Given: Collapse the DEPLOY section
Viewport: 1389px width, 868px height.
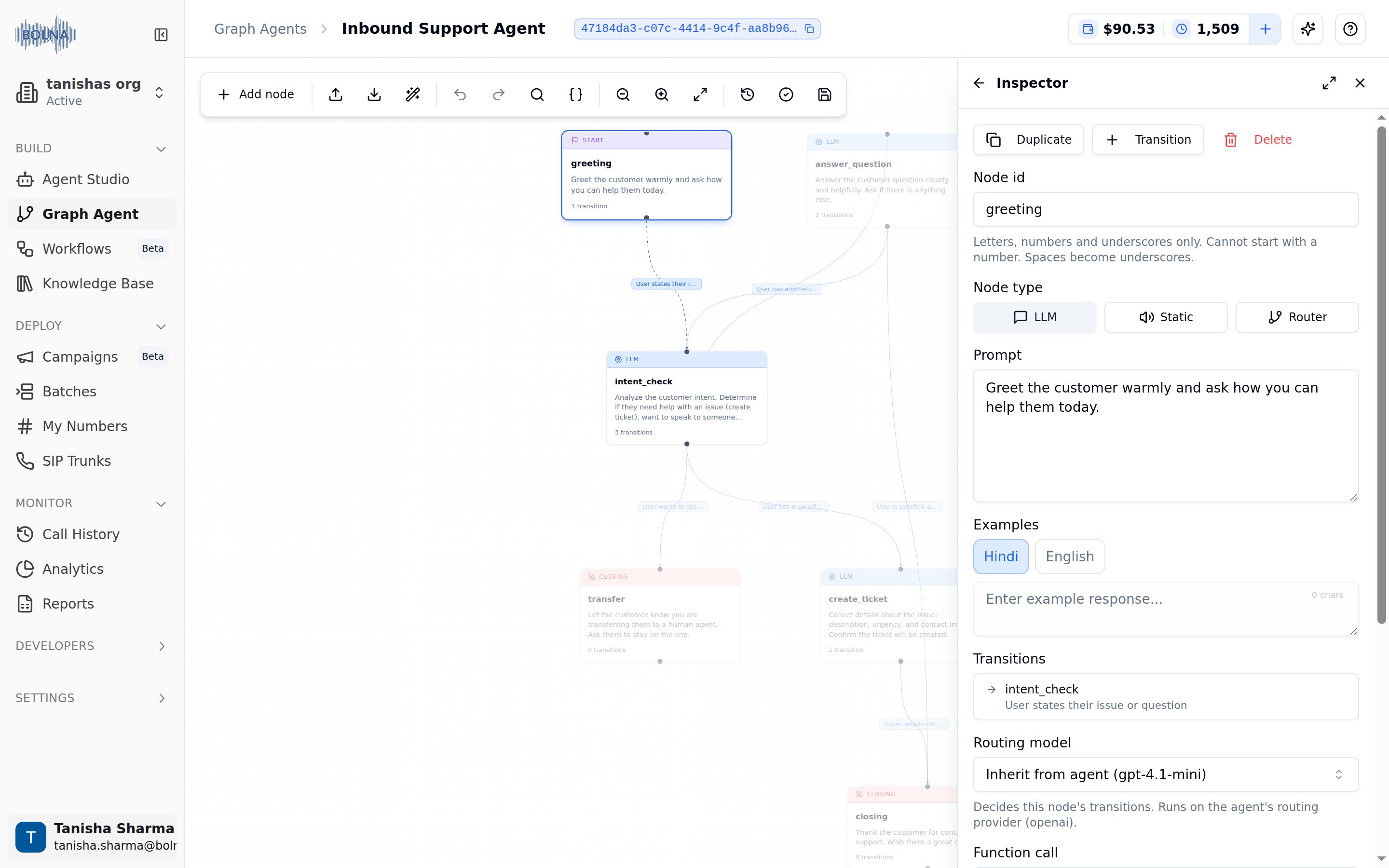Looking at the screenshot, I should coord(92,326).
